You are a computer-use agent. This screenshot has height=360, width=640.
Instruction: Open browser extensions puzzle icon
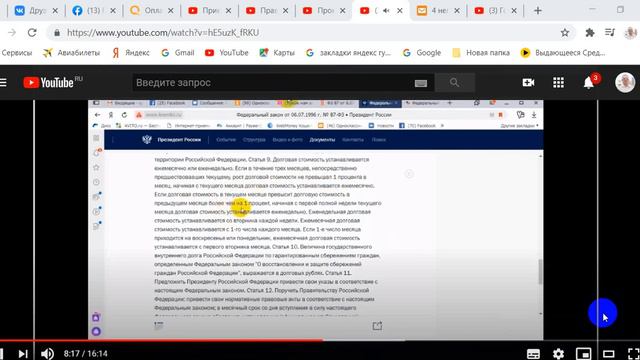[589, 33]
